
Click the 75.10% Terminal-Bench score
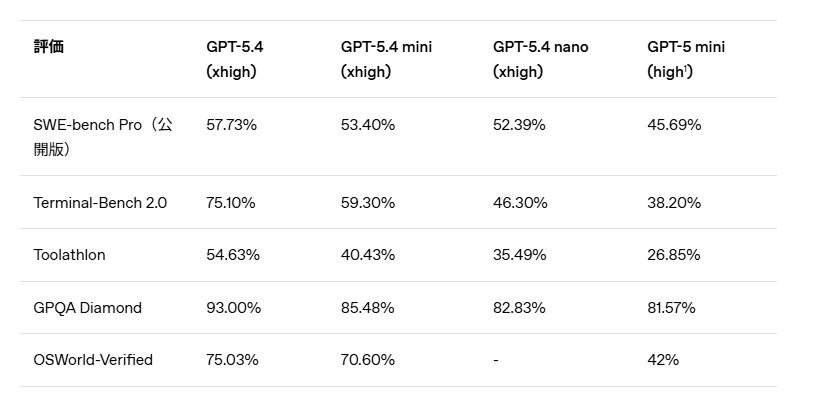coord(231,203)
